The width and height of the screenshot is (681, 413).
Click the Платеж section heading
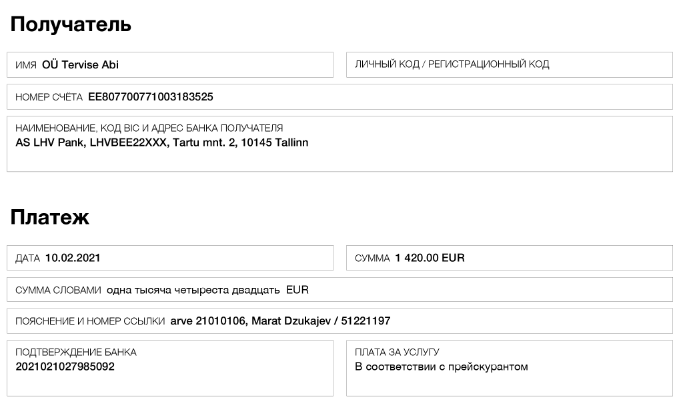[x=49, y=217]
